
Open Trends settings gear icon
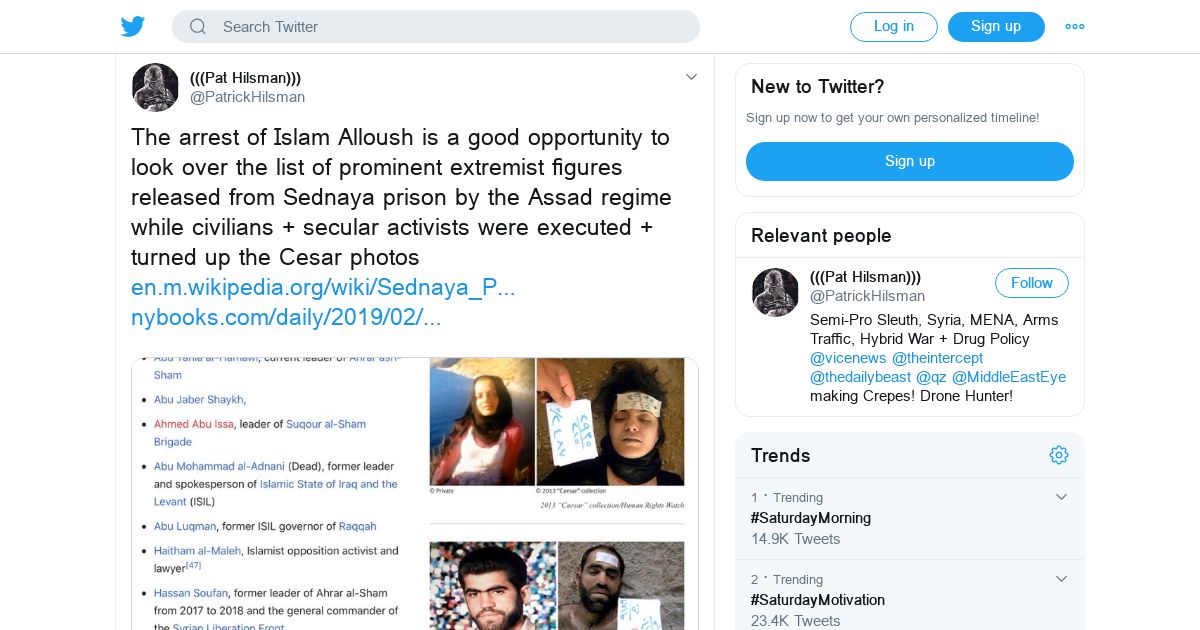pyautogui.click(x=1059, y=455)
